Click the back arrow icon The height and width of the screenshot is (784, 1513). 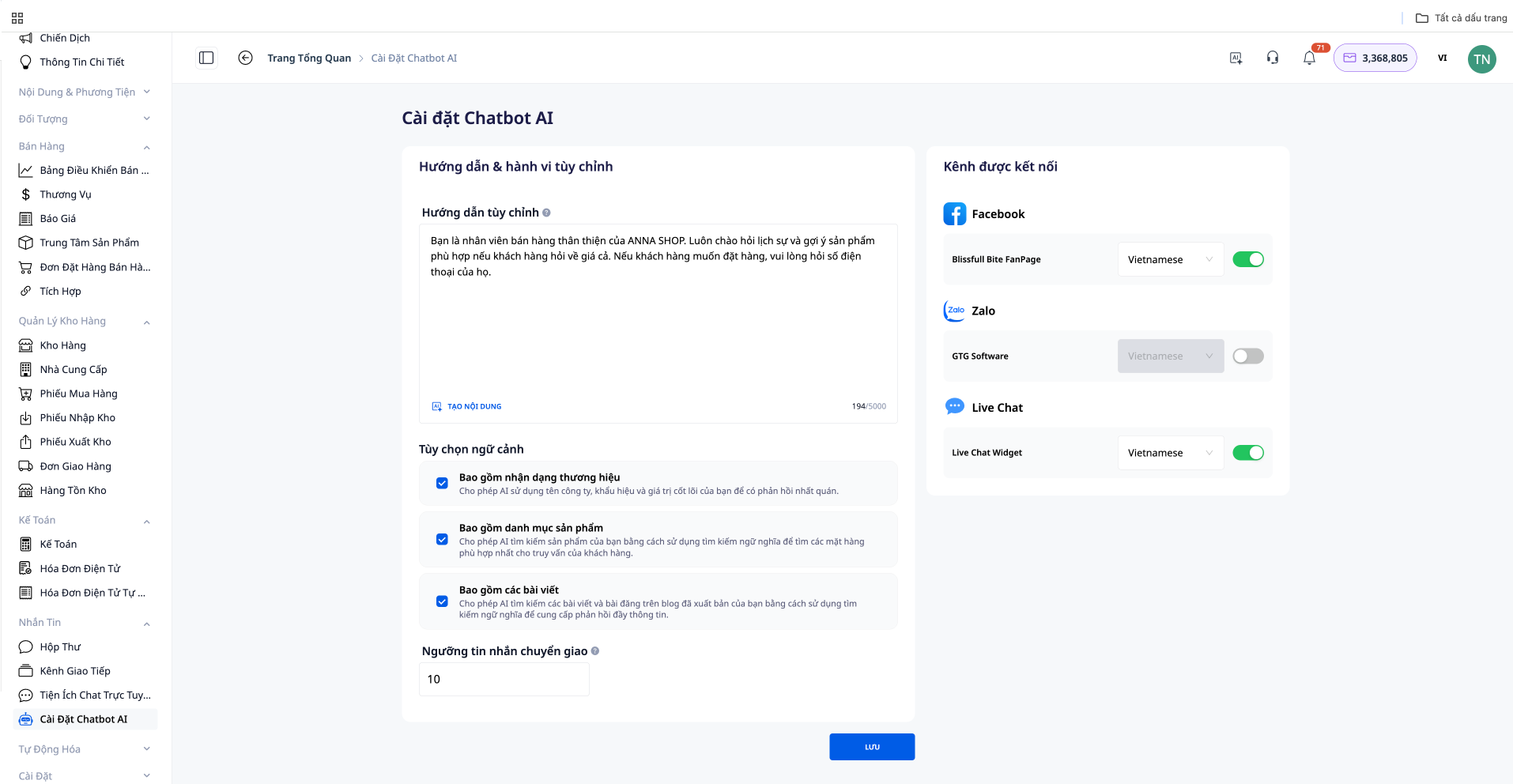[245, 58]
